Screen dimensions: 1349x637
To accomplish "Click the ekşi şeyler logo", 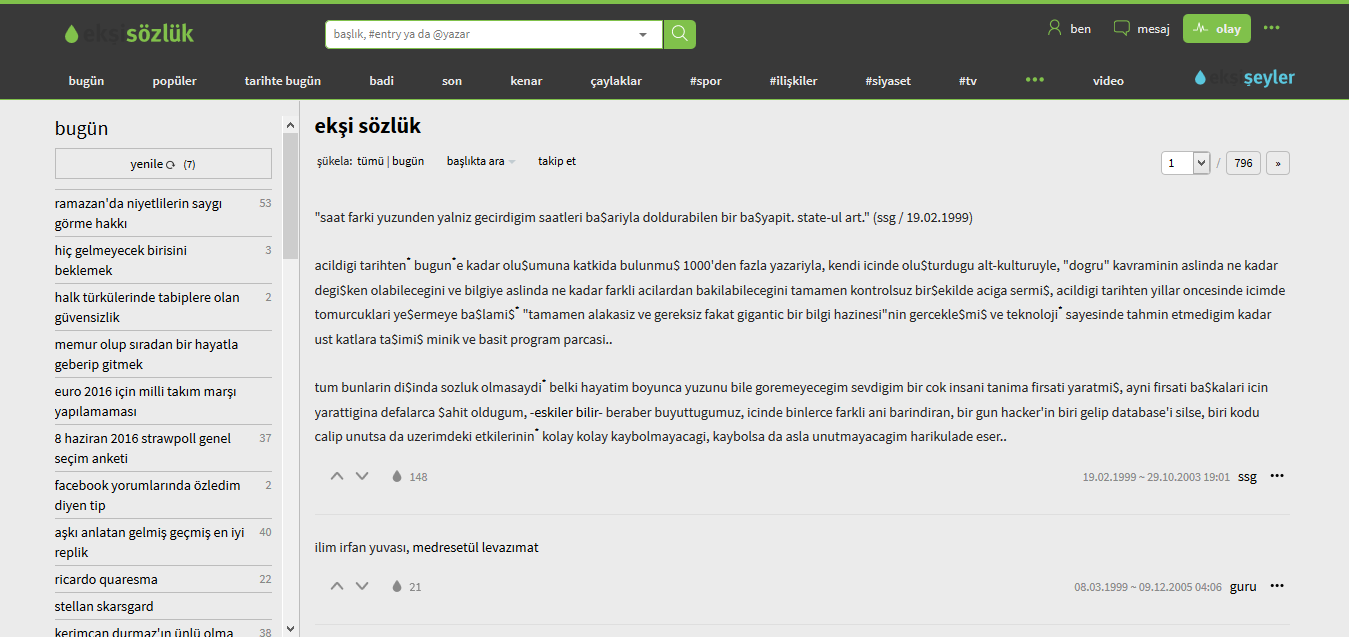I will pyautogui.click(x=1245, y=78).
